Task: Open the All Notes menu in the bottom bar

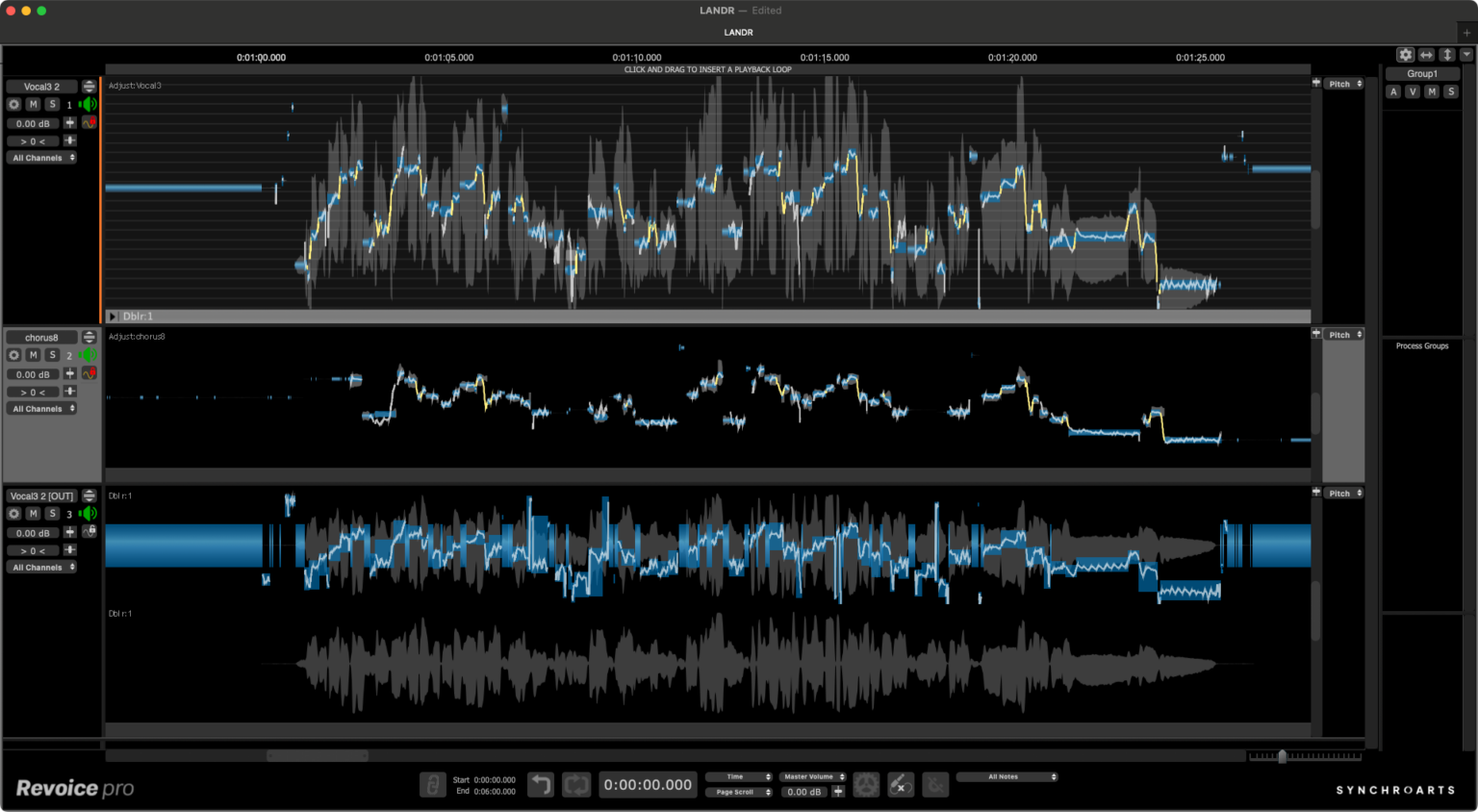Action: tap(1007, 776)
